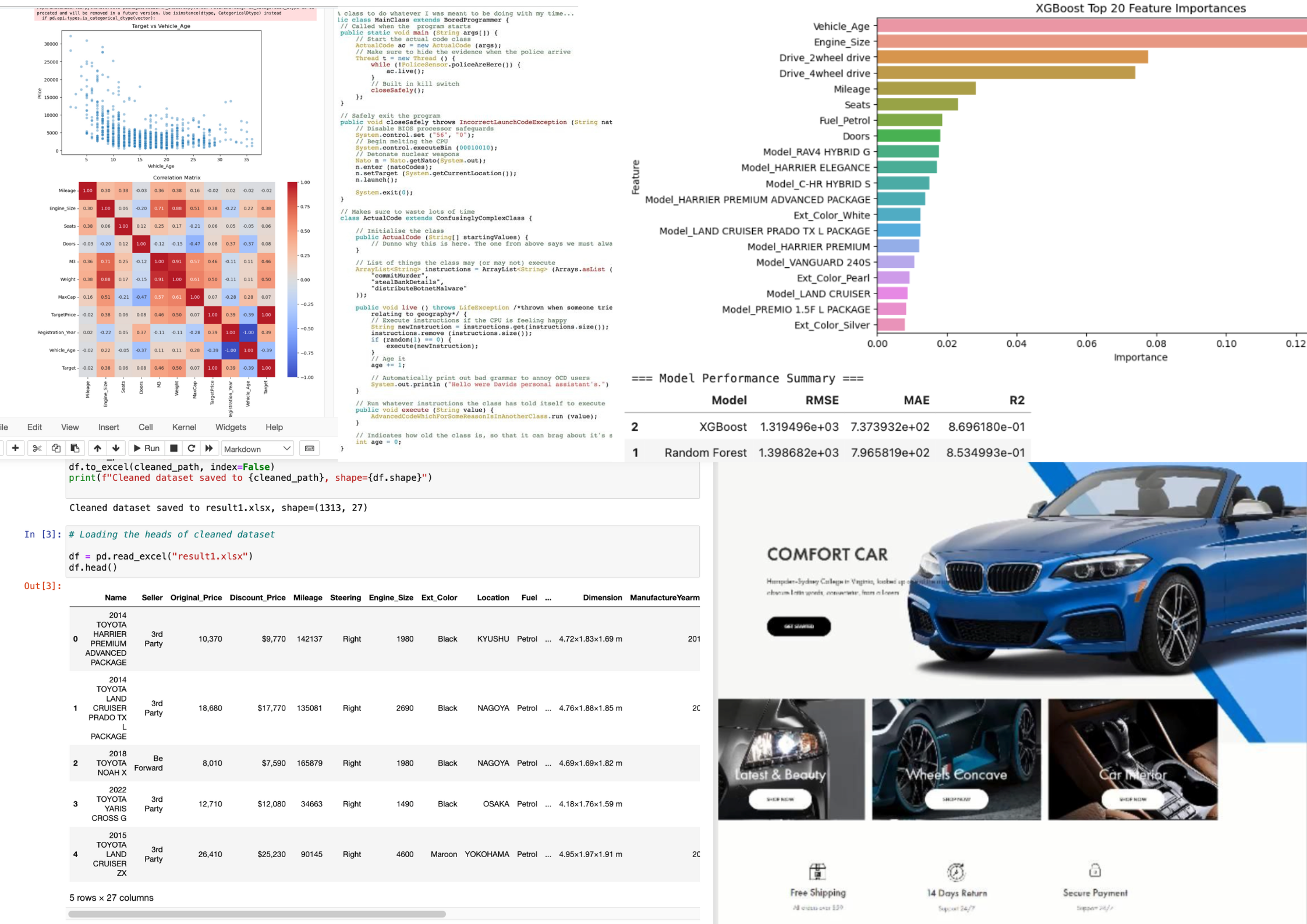Paste cells below icon

tap(75, 448)
